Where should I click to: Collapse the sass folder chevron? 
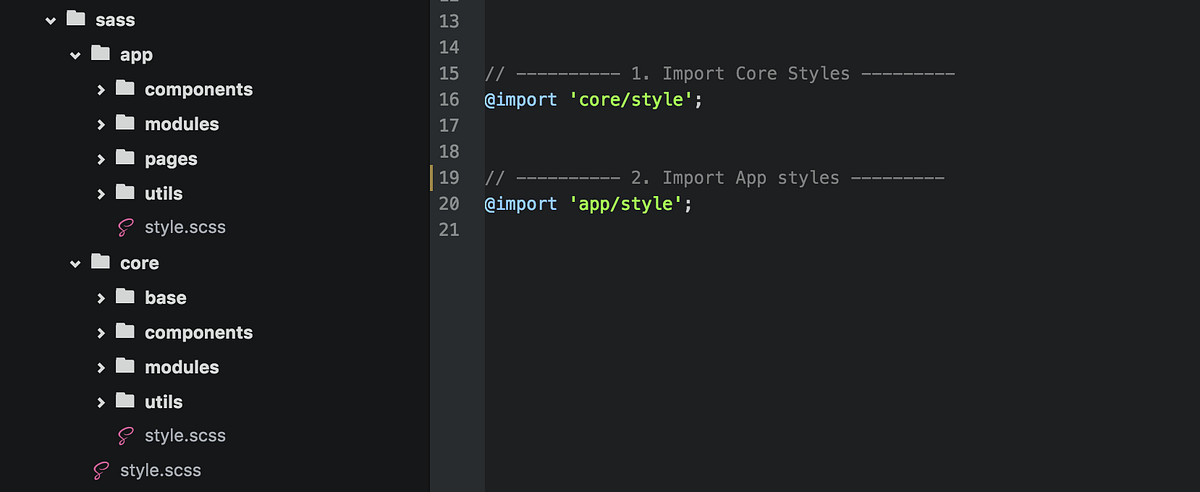coord(51,20)
